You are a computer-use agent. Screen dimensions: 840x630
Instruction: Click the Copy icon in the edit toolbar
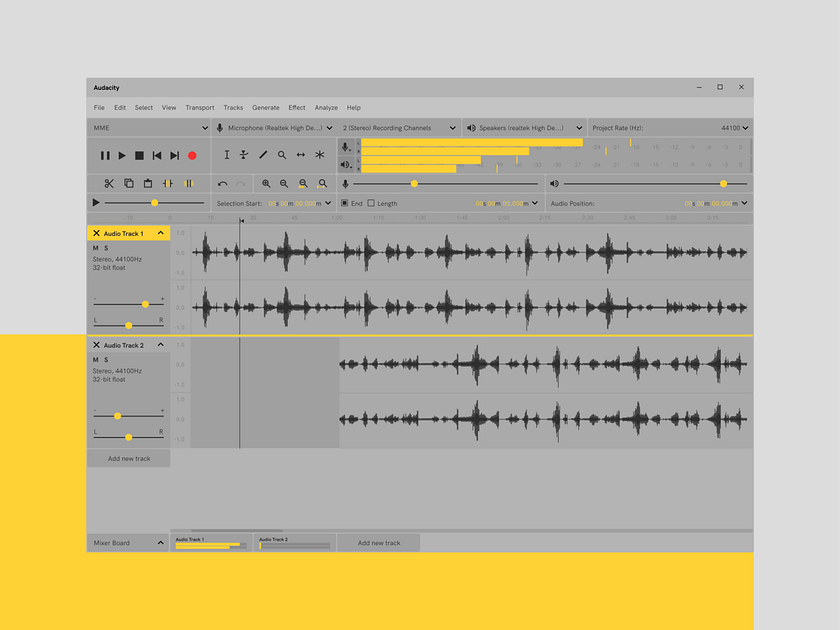tap(129, 183)
